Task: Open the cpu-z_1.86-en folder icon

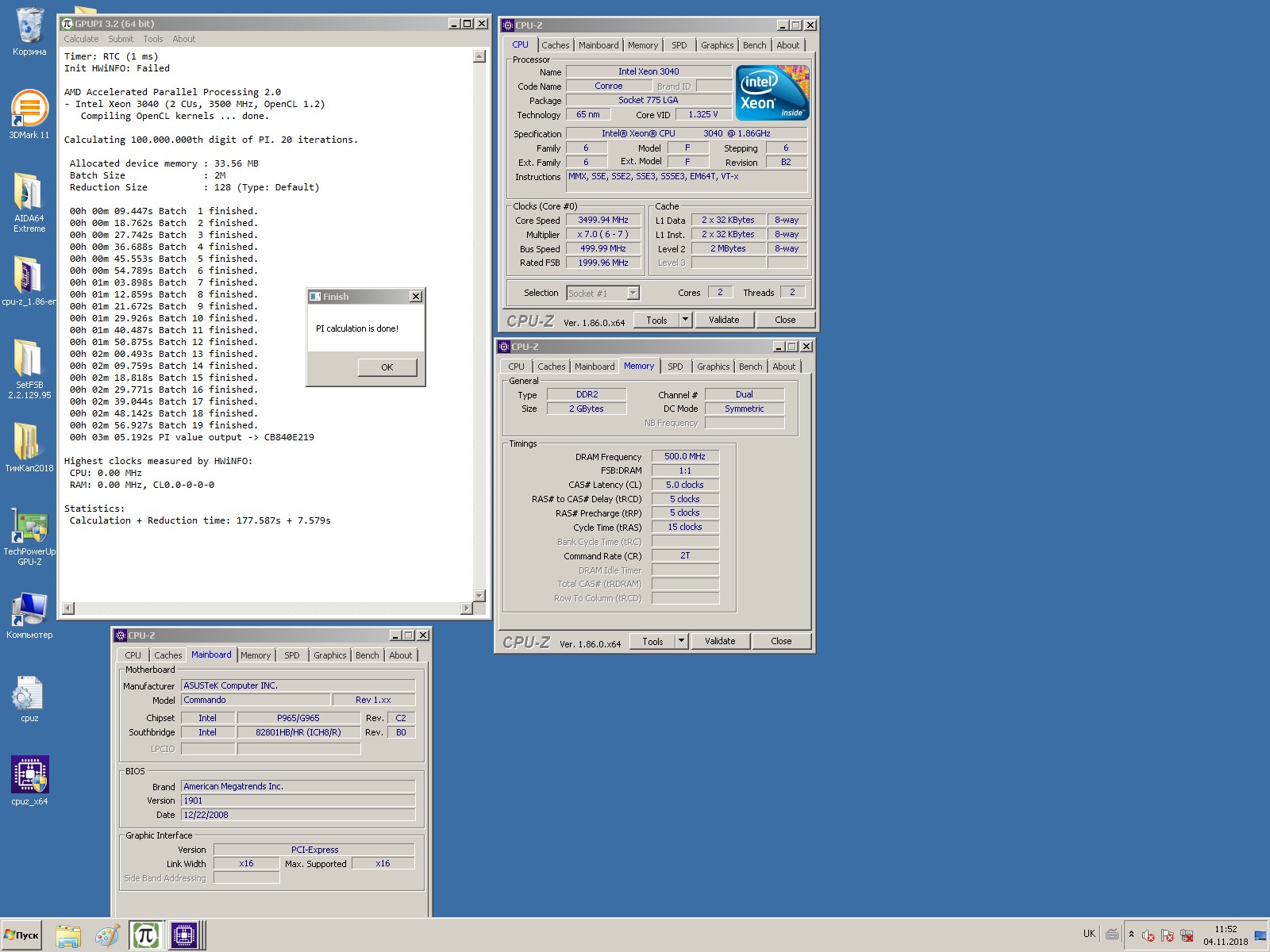Action: click(29, 281)
